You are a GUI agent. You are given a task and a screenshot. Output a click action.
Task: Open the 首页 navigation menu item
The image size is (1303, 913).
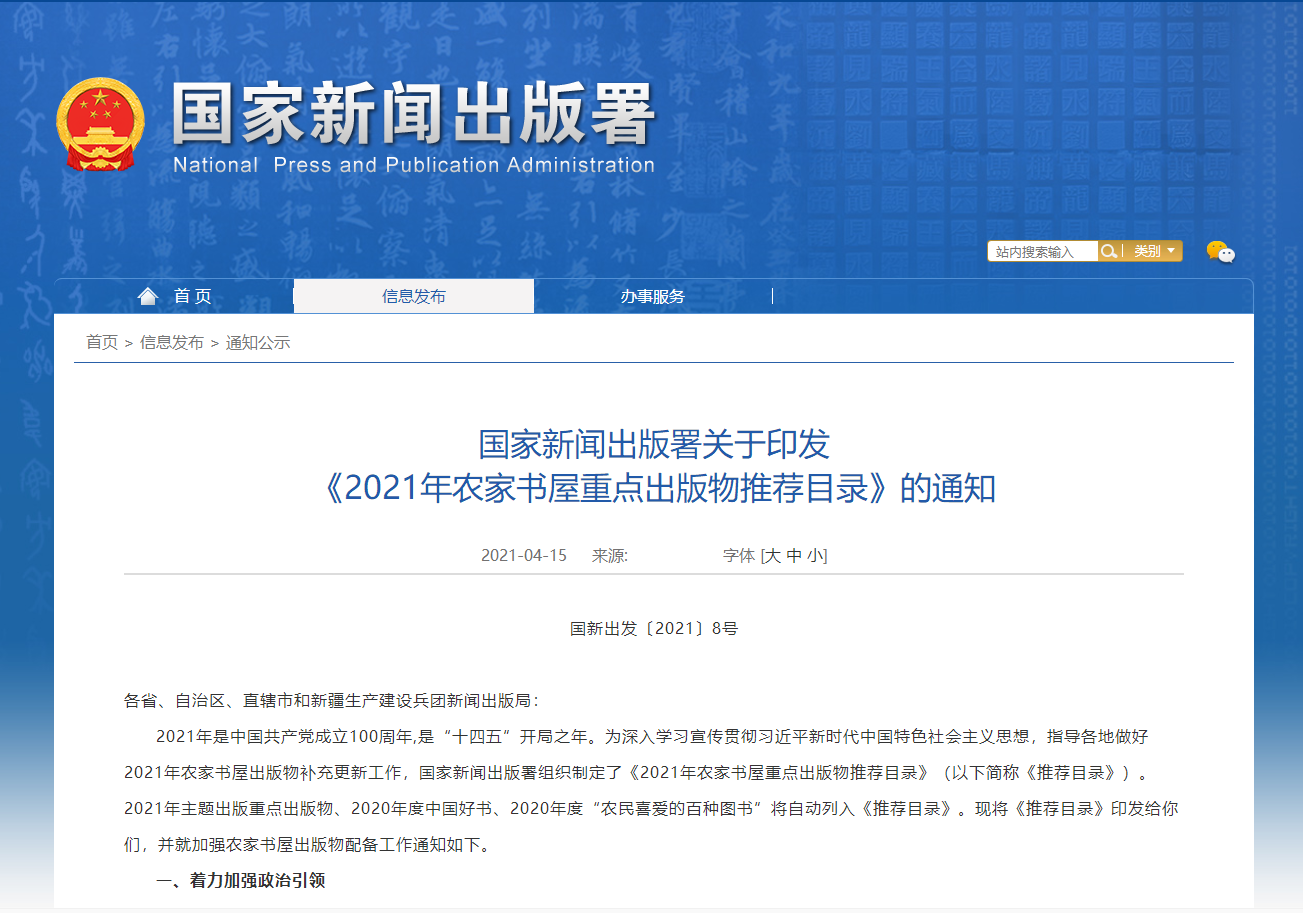click(192, 296)
